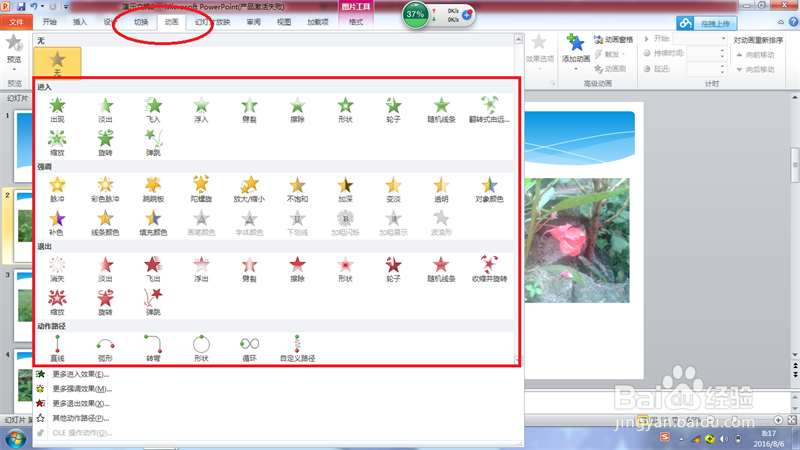
Task: Choose the 浮入 entrance effect
Action: [201, 110]
